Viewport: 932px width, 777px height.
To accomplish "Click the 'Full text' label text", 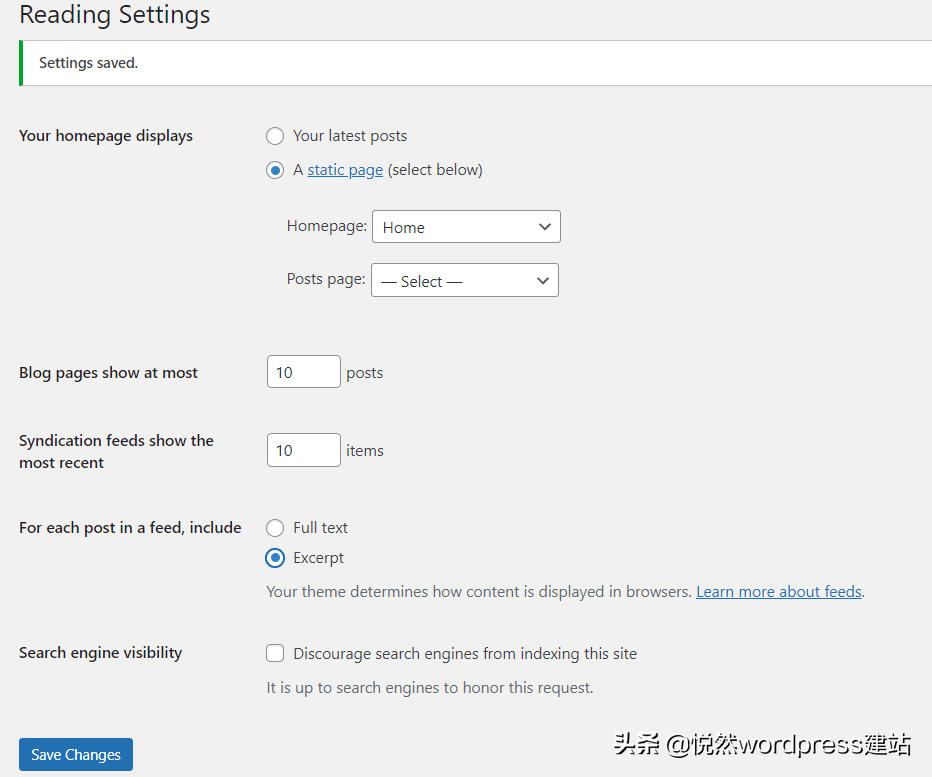I will [x=320, y=528].
